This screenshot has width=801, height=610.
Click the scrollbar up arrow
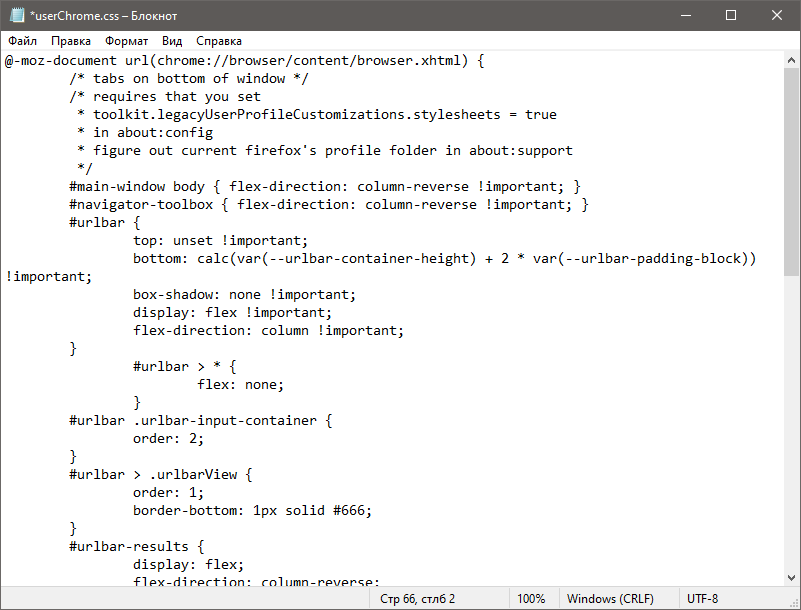tap(791, 60)
